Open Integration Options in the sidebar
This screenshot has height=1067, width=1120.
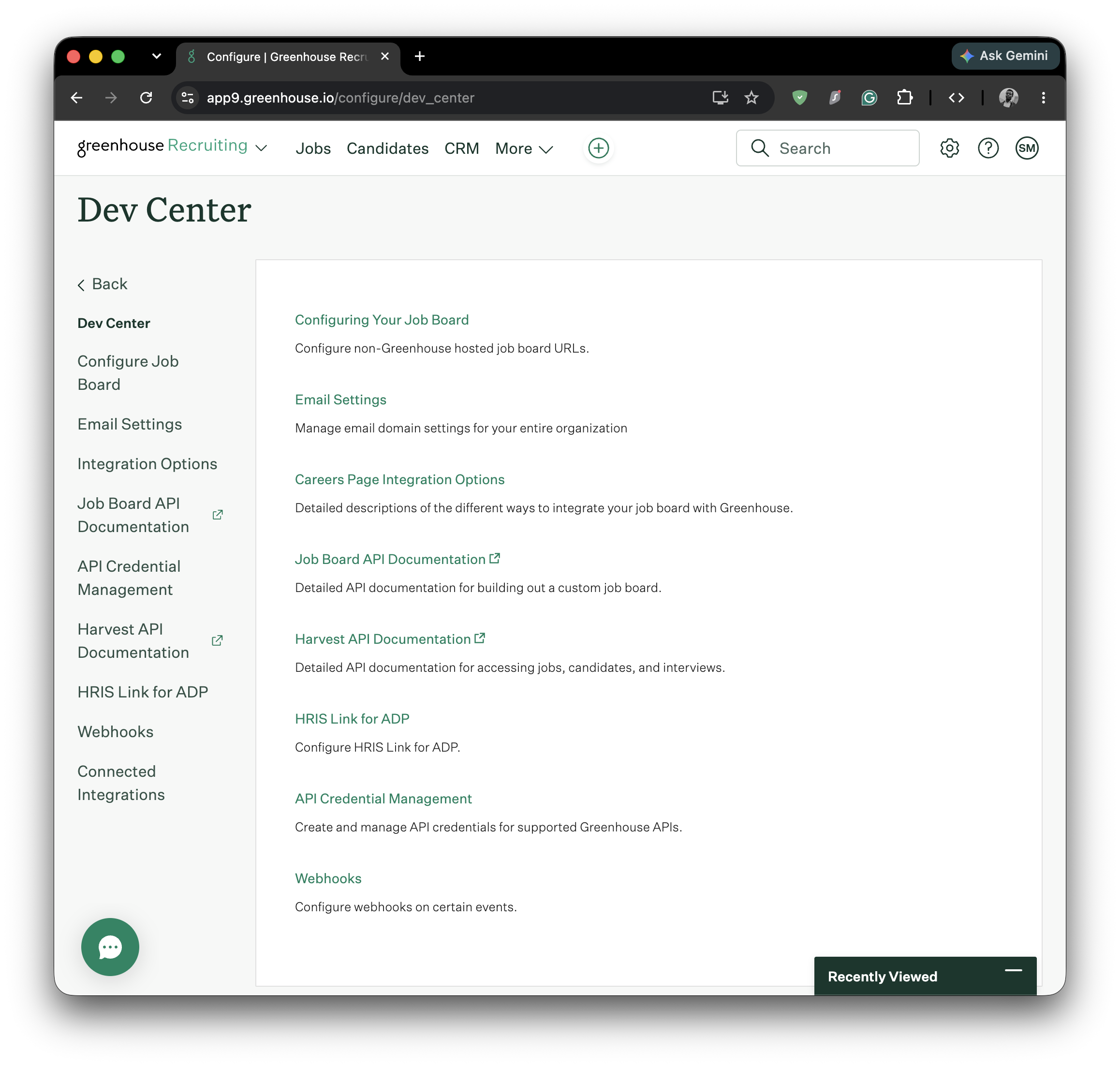click(x=147, y=463)
